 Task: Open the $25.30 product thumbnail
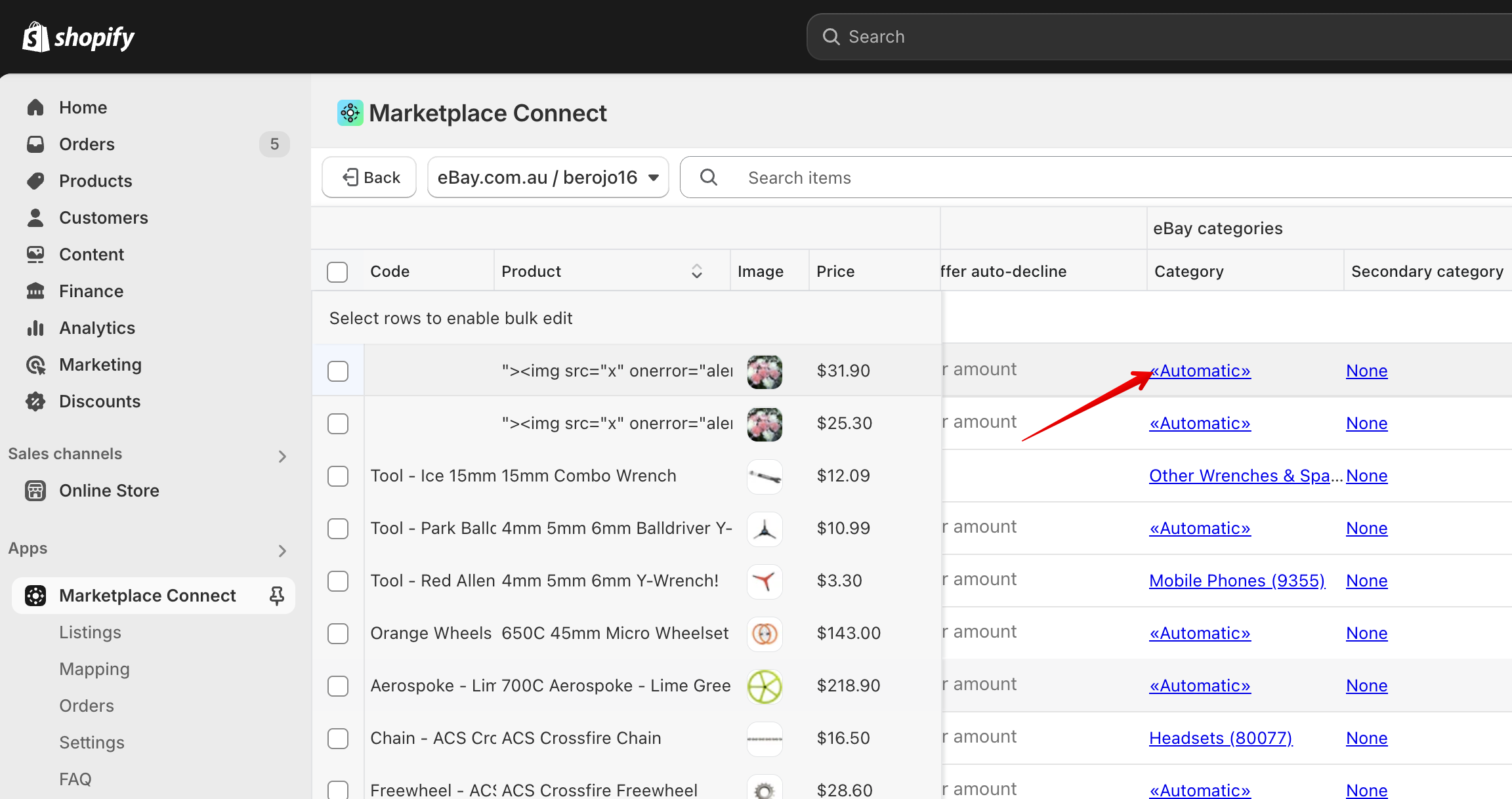pos(765,424)
